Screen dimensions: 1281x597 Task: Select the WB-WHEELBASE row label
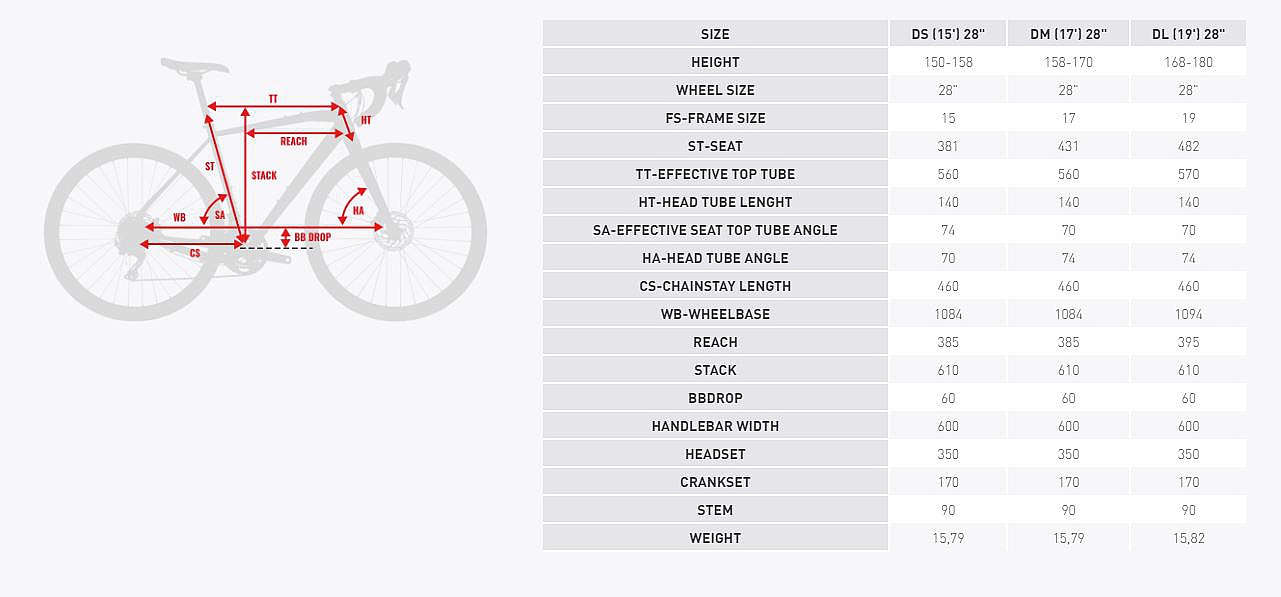coord(715,314)
